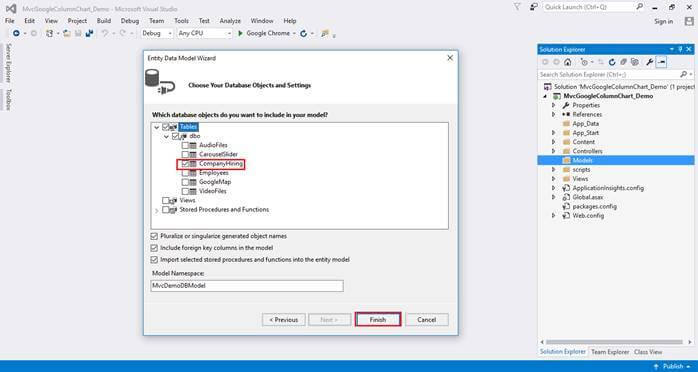
Task: Click the Properties wrench icon in Solution Explorer
Action: coord(649,62)
